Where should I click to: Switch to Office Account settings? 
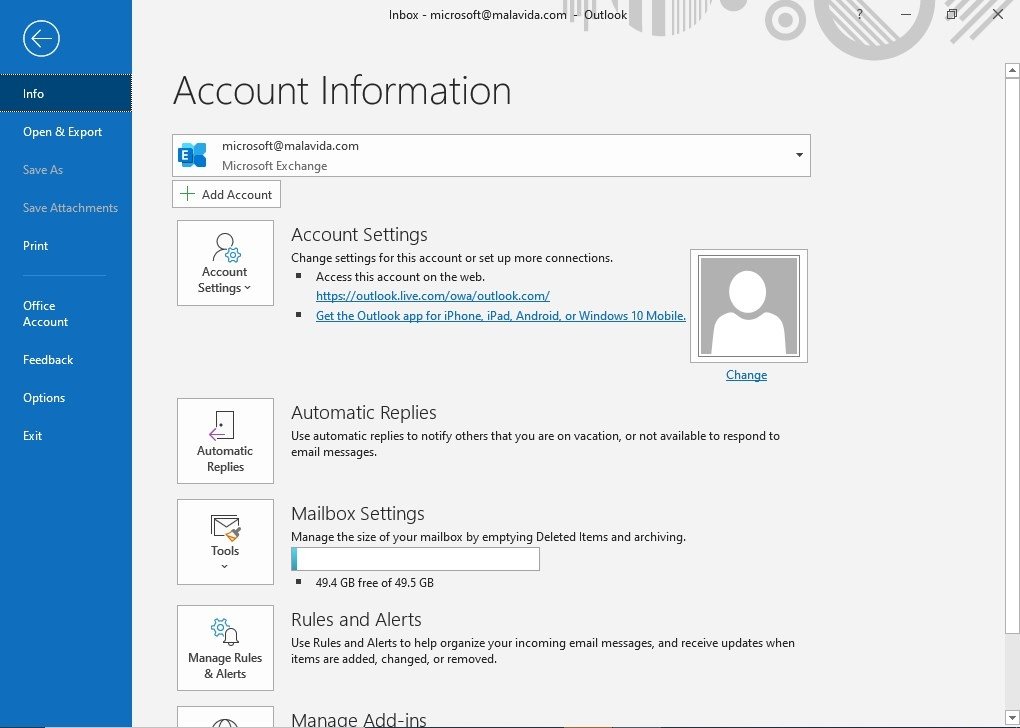tap(45, 313)
